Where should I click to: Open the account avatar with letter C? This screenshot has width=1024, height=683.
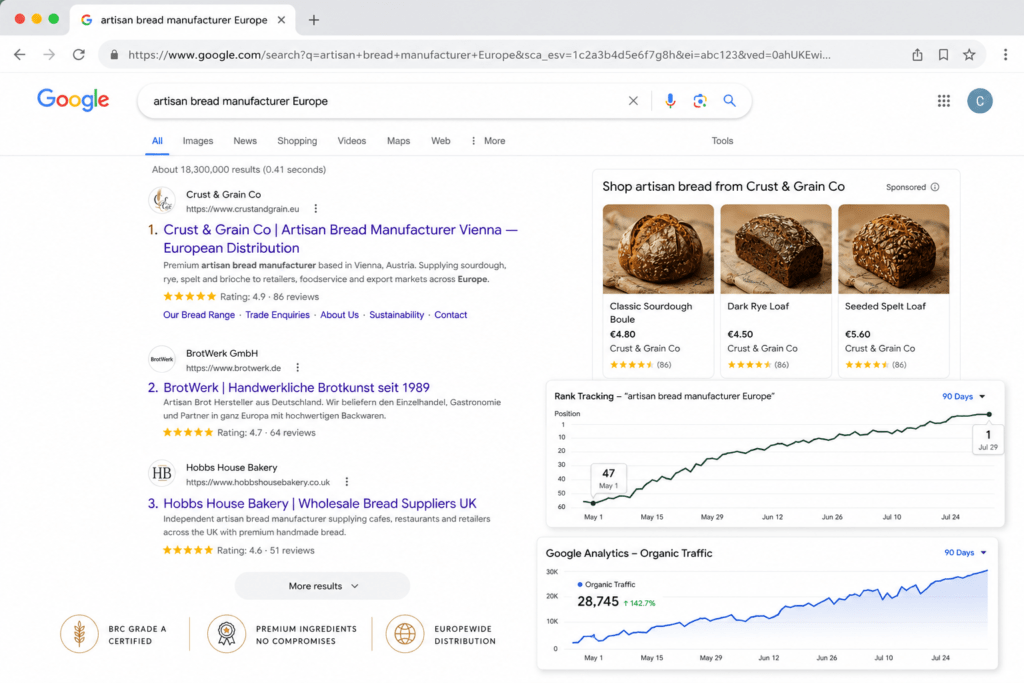(980, 101)
